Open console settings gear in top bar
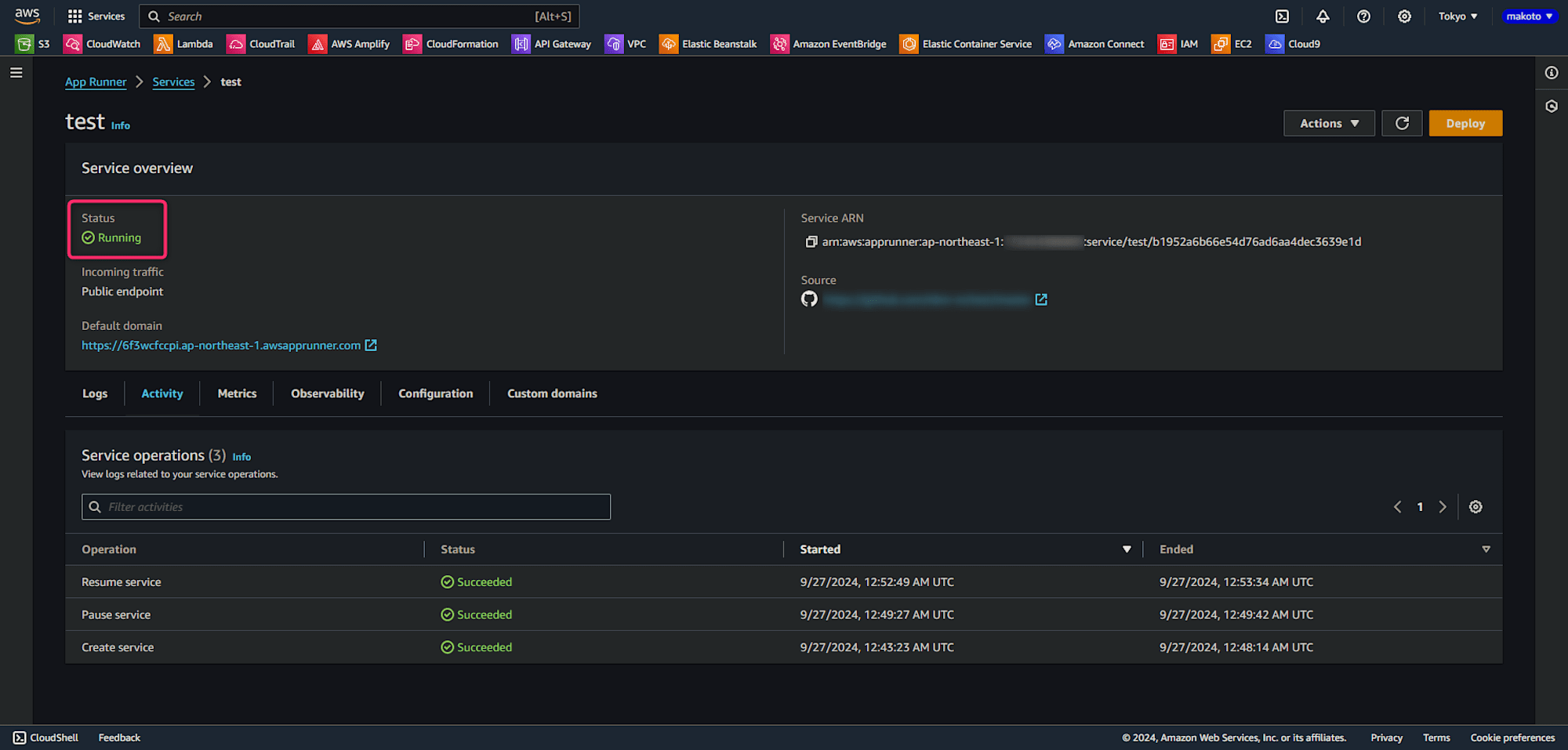The width and height of the screenshot is (1568, 750). coord(1404,16)
